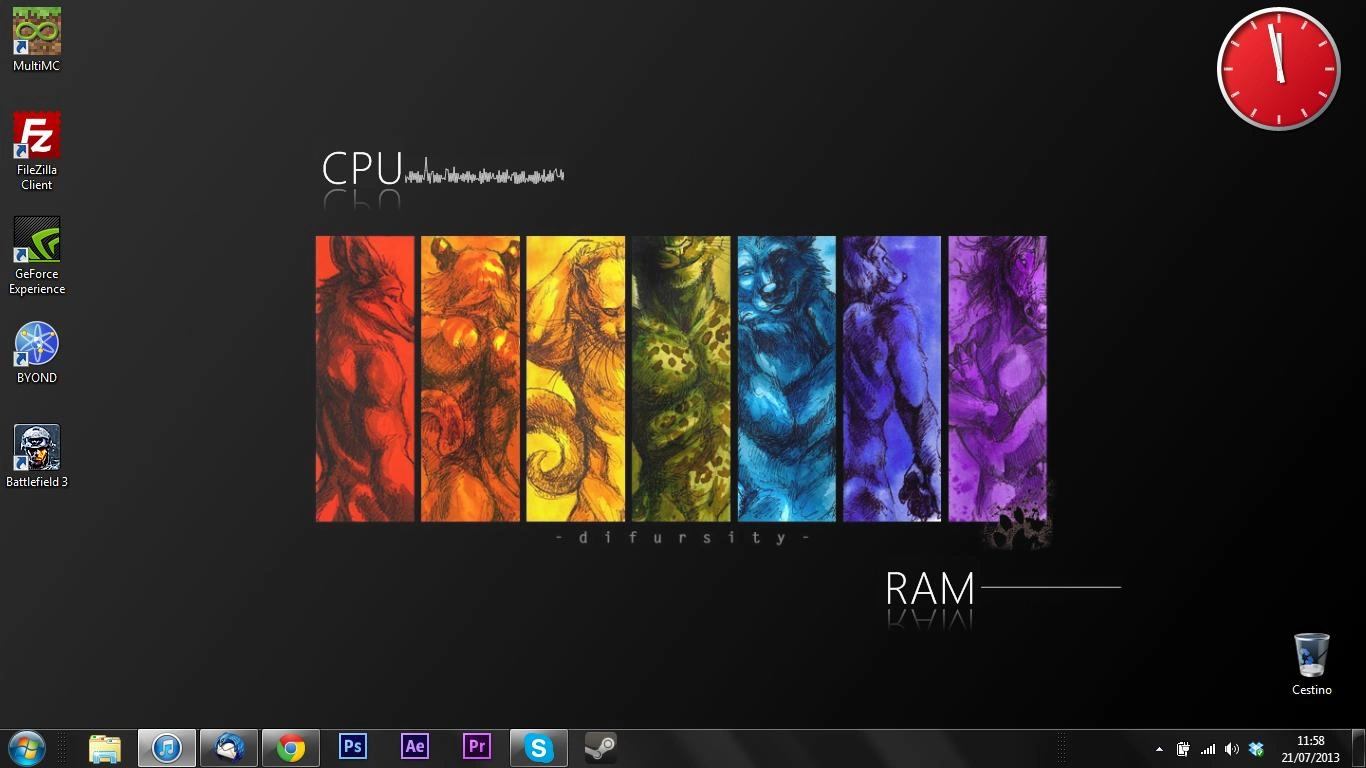Switch to iTunes on the taskbar
Viewport: 1366px width, 768px height.
[x=167, y=748]
